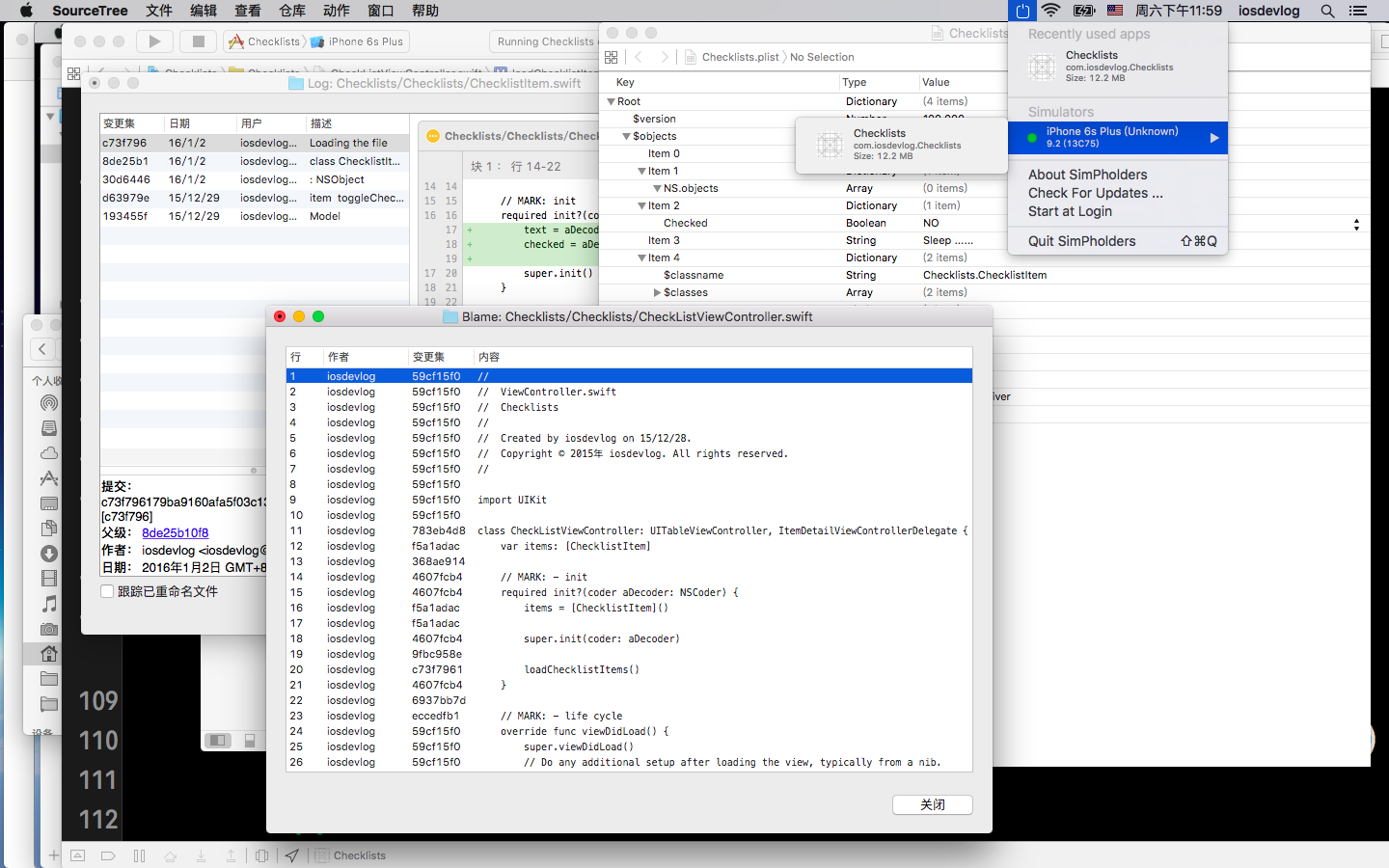Viewport: 1389px width, 868px height.
Task: Open All My Files in Finder sidebar
Action: [x=49, y=428]
